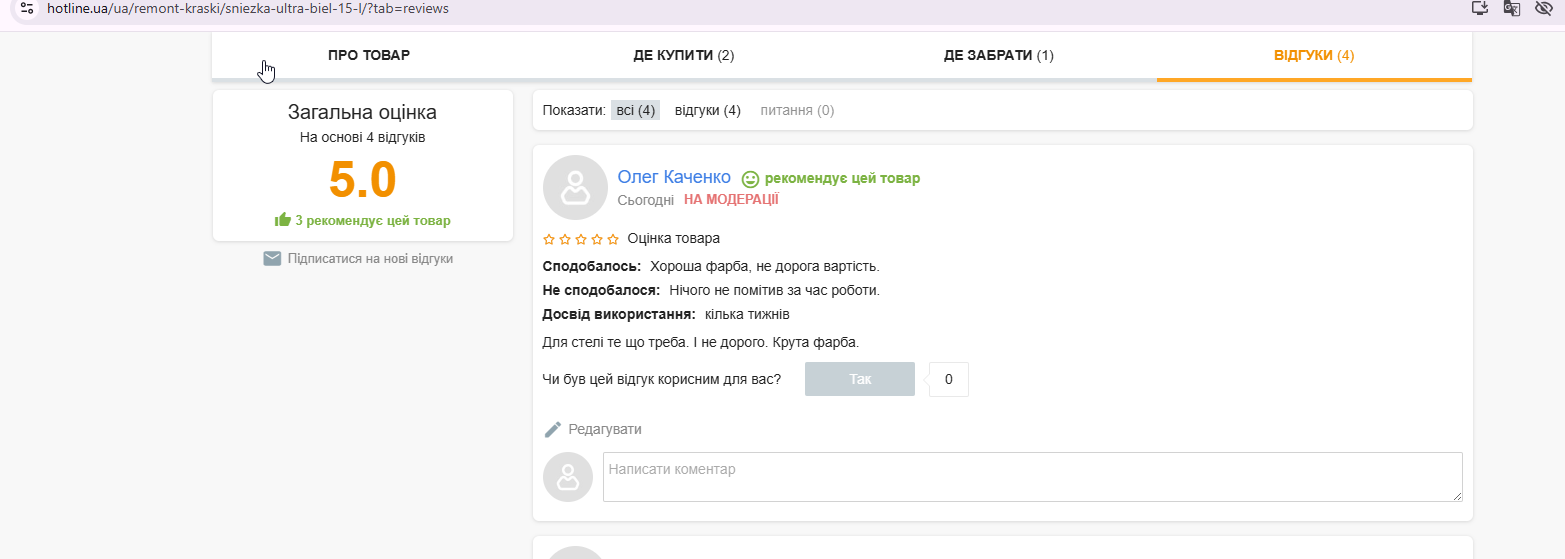Click text Хороша фарба, не дорога вартість.
The image size is (1565, 559).
[765, 266]
